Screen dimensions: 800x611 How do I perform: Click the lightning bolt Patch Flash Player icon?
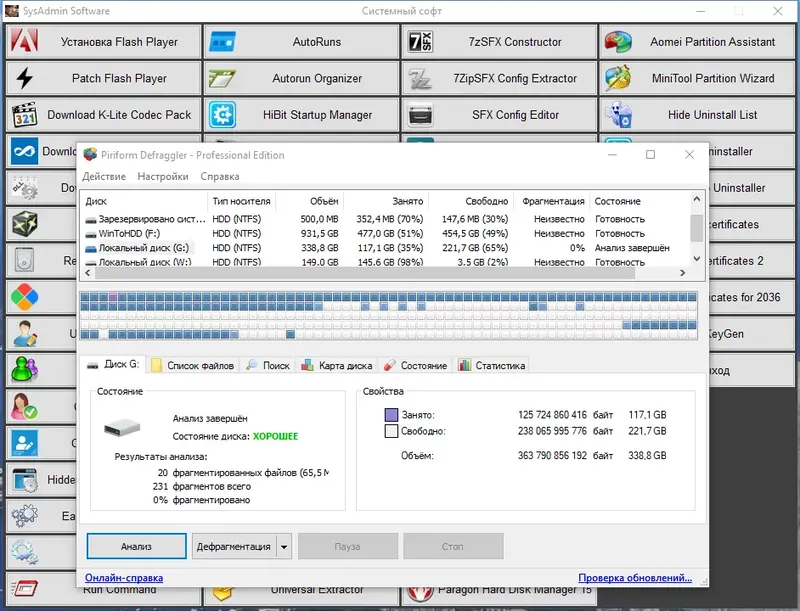pos(24,78)
